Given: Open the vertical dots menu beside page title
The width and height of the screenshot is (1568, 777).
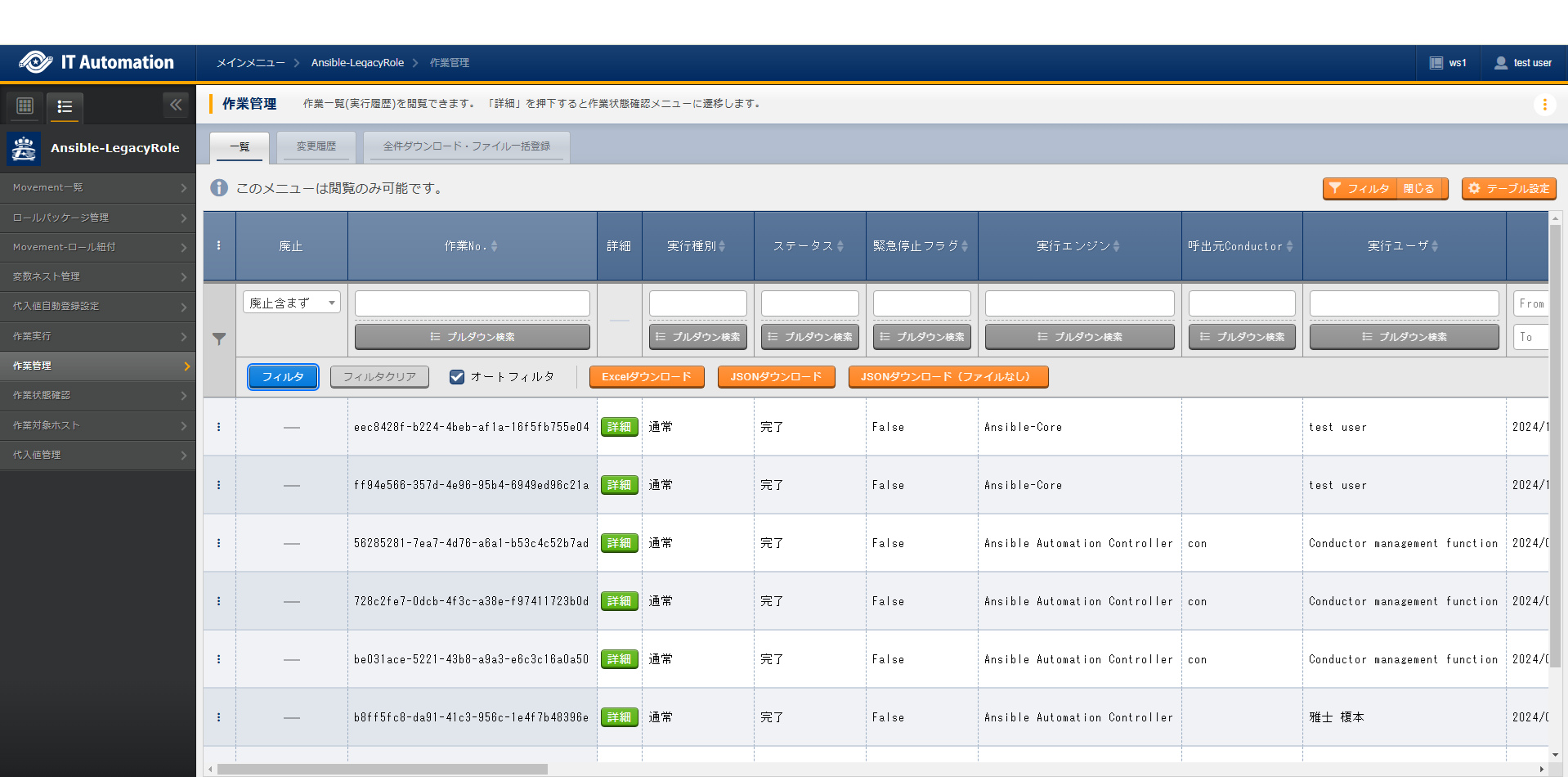Looking at the screenshot, I should (1544, 105).
